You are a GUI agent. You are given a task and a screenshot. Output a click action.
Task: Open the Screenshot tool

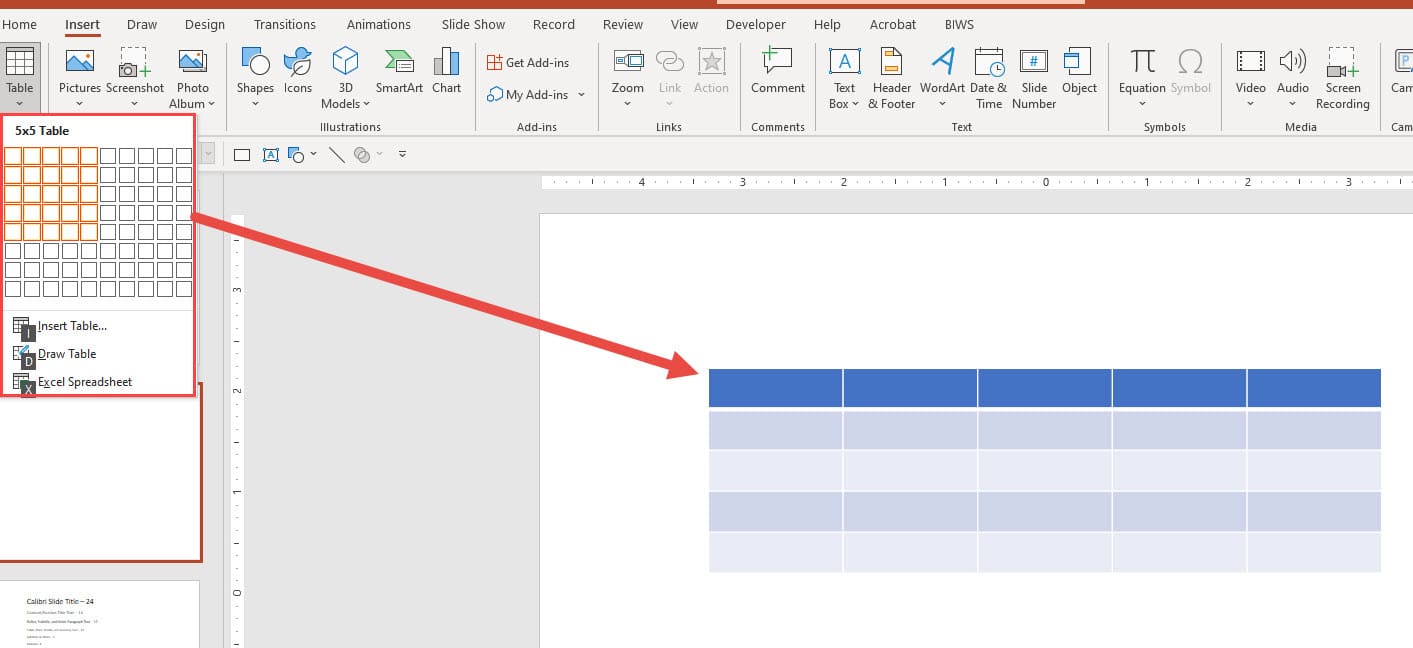135,72
